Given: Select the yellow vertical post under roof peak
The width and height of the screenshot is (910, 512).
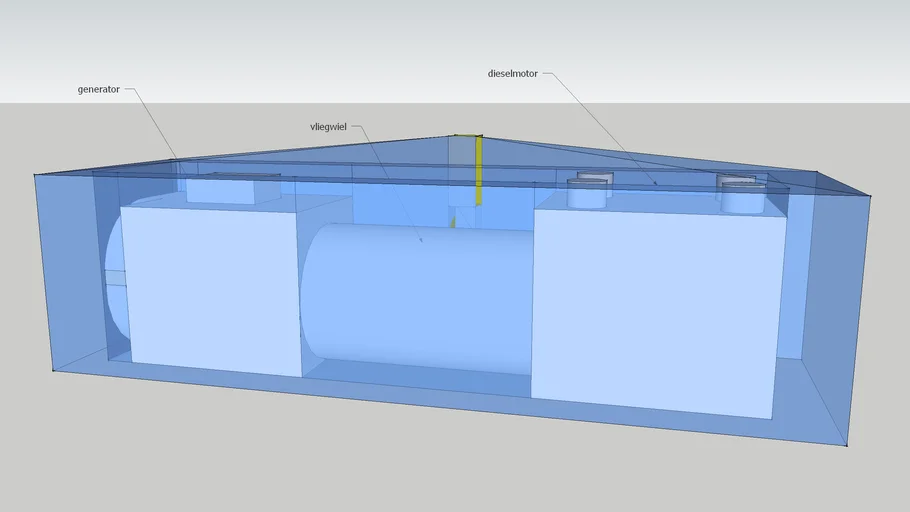Looking at the screenshot, I should click(478, 170).
